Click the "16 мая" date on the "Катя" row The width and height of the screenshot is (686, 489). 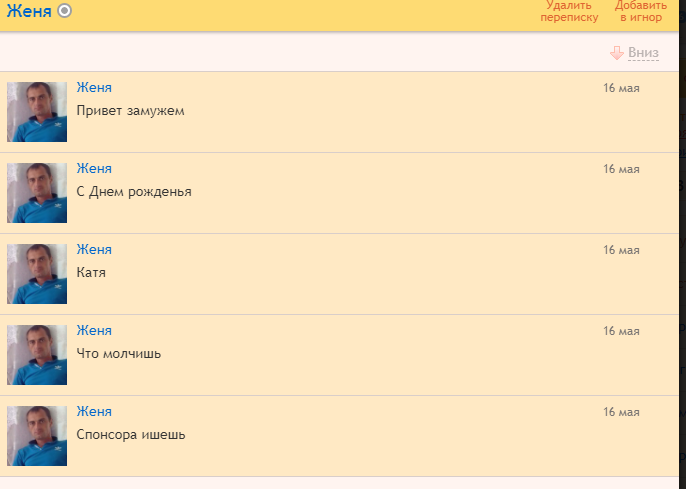(621, 250)
